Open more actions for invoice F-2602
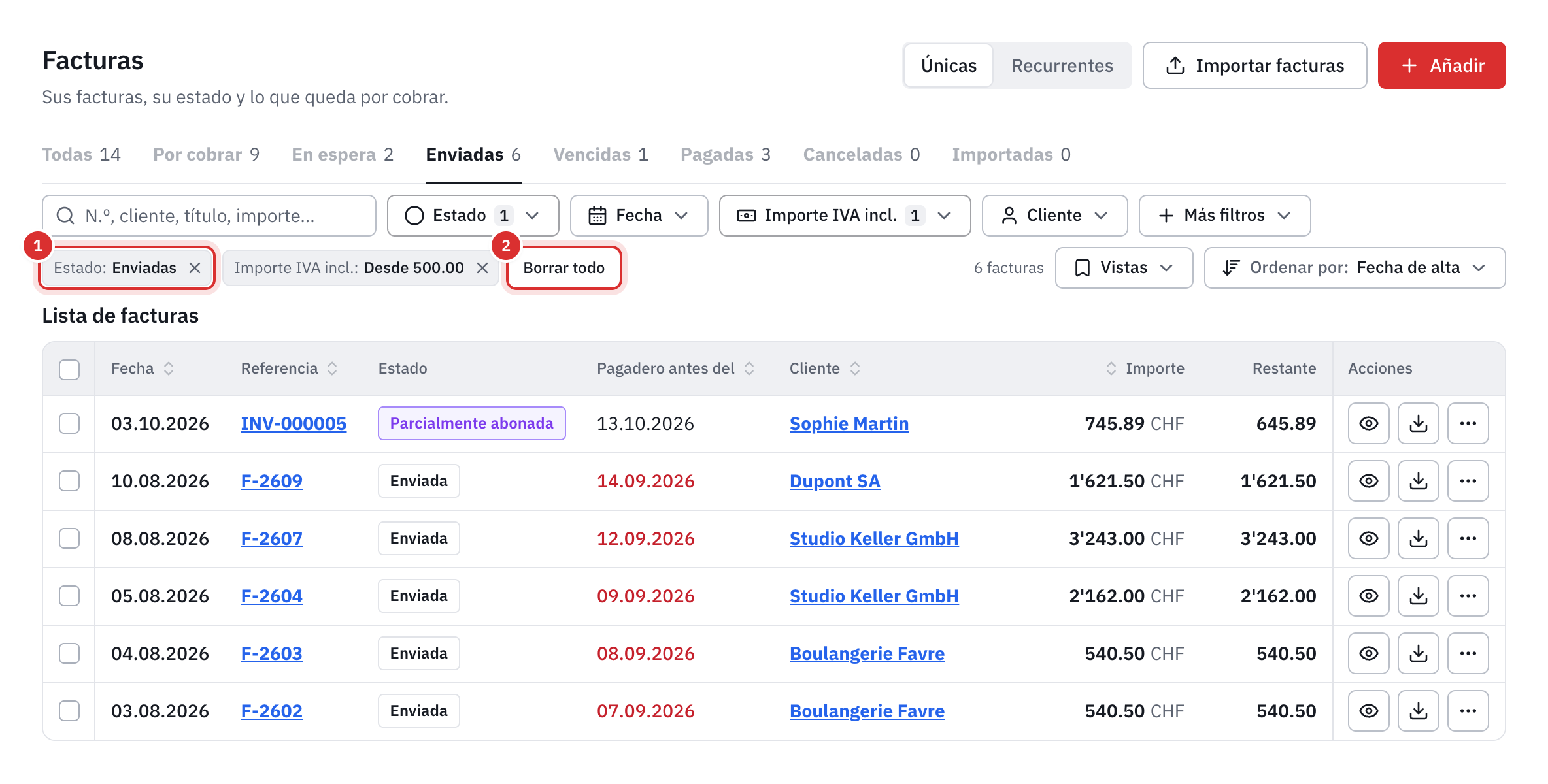The height and width of the screenshot is (784, 1548). pos(1468,711)
